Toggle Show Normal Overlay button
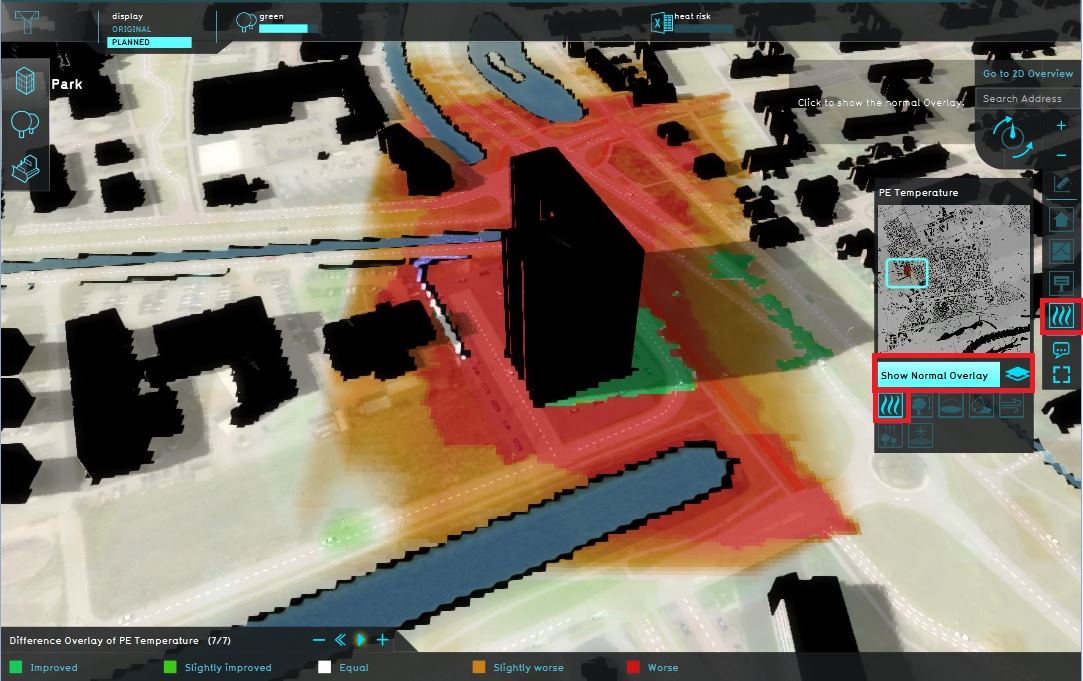This screenshot has height=681, width=1083. click(x=938, y=376)
